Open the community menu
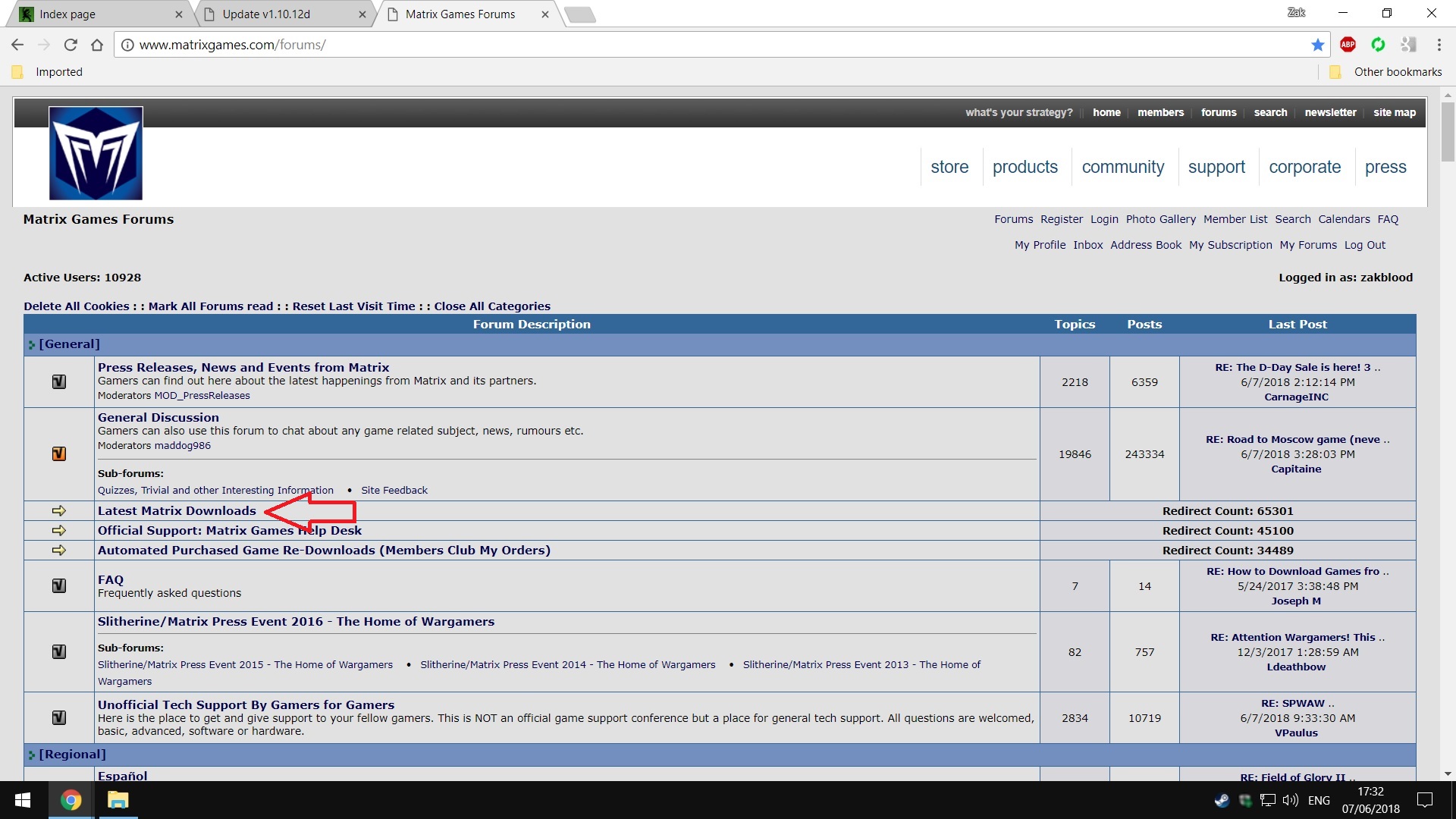Screen dimensions: 1456x819 pyautogui.click(x=1123, y=167)
